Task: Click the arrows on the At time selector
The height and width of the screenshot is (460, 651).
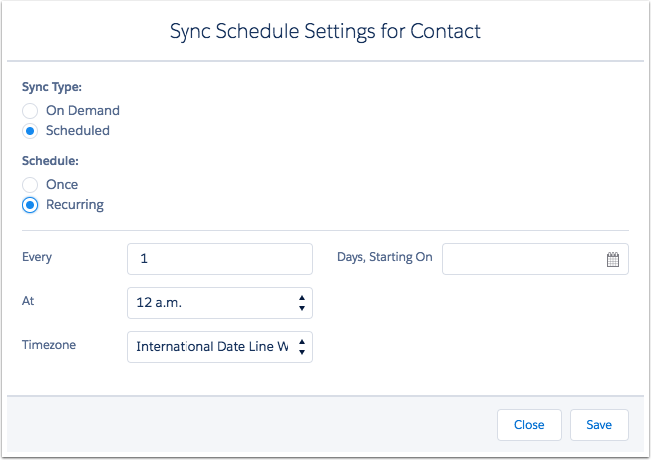Action: tap(302, 302)
